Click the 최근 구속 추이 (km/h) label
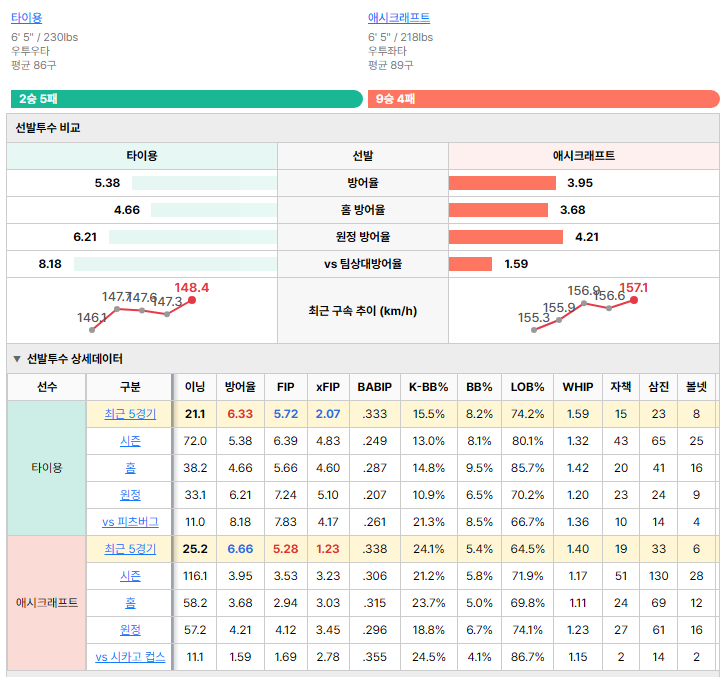This screenshot has width=726, height=677. (x=363, y=311)
